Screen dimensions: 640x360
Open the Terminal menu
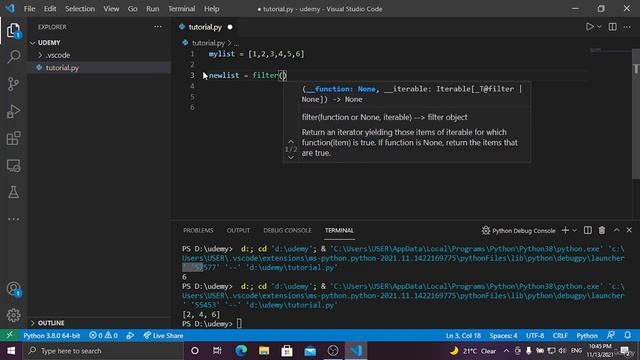pos(182,9)
